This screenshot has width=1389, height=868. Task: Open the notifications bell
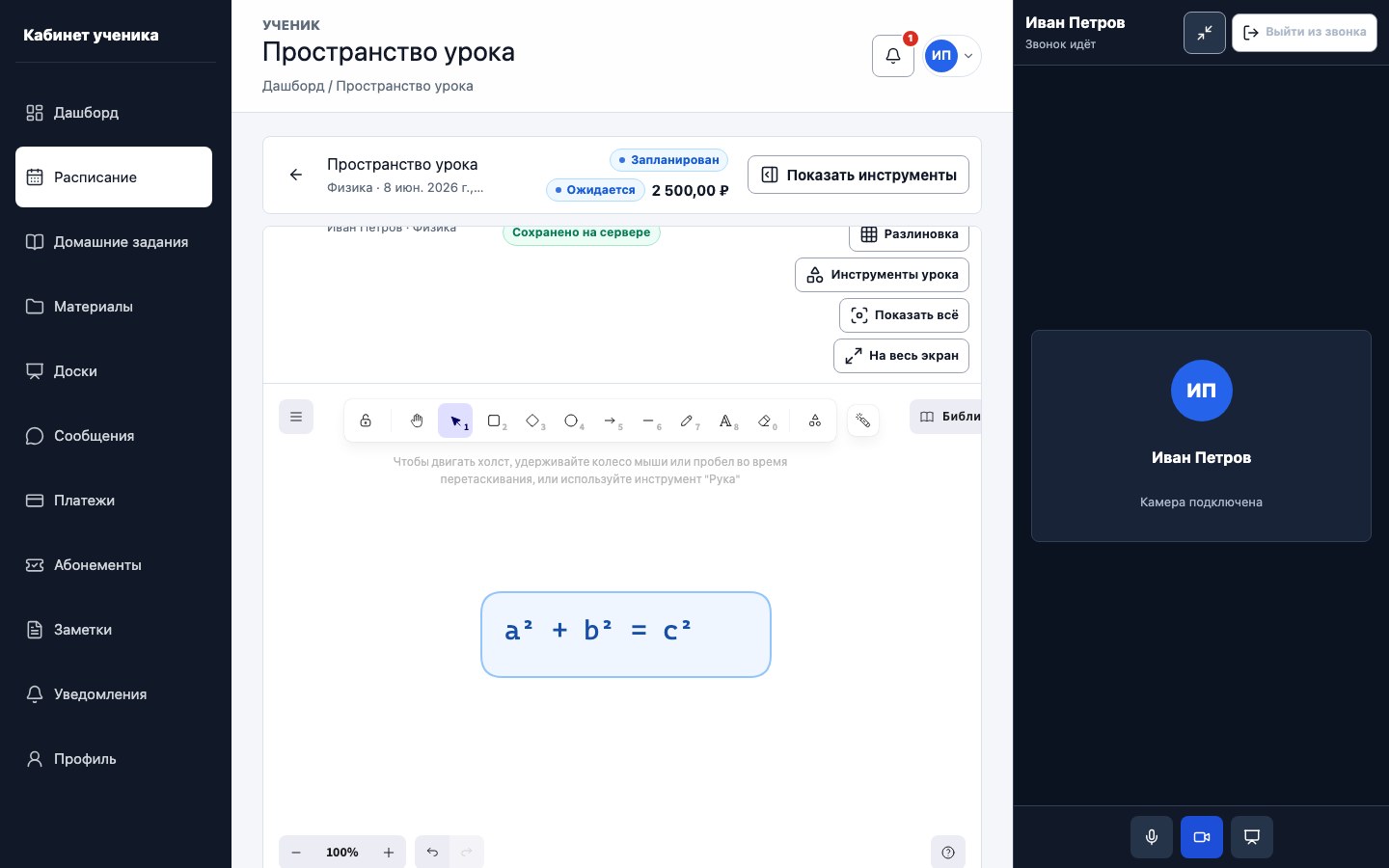click(x=893, y=56)
